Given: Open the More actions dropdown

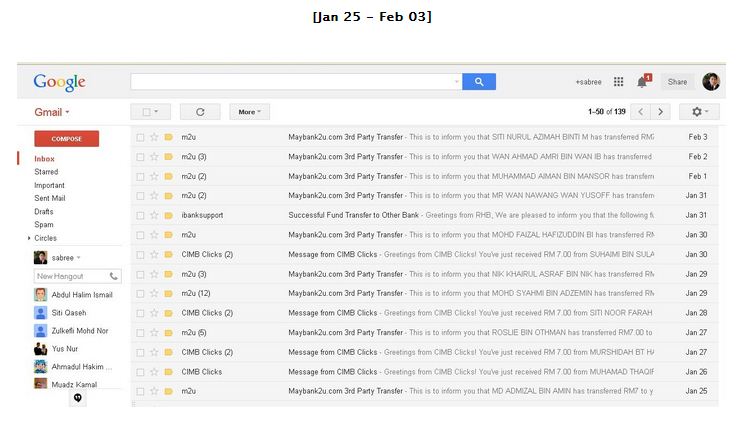Looking at the screenshot, I should pos(249,112).
